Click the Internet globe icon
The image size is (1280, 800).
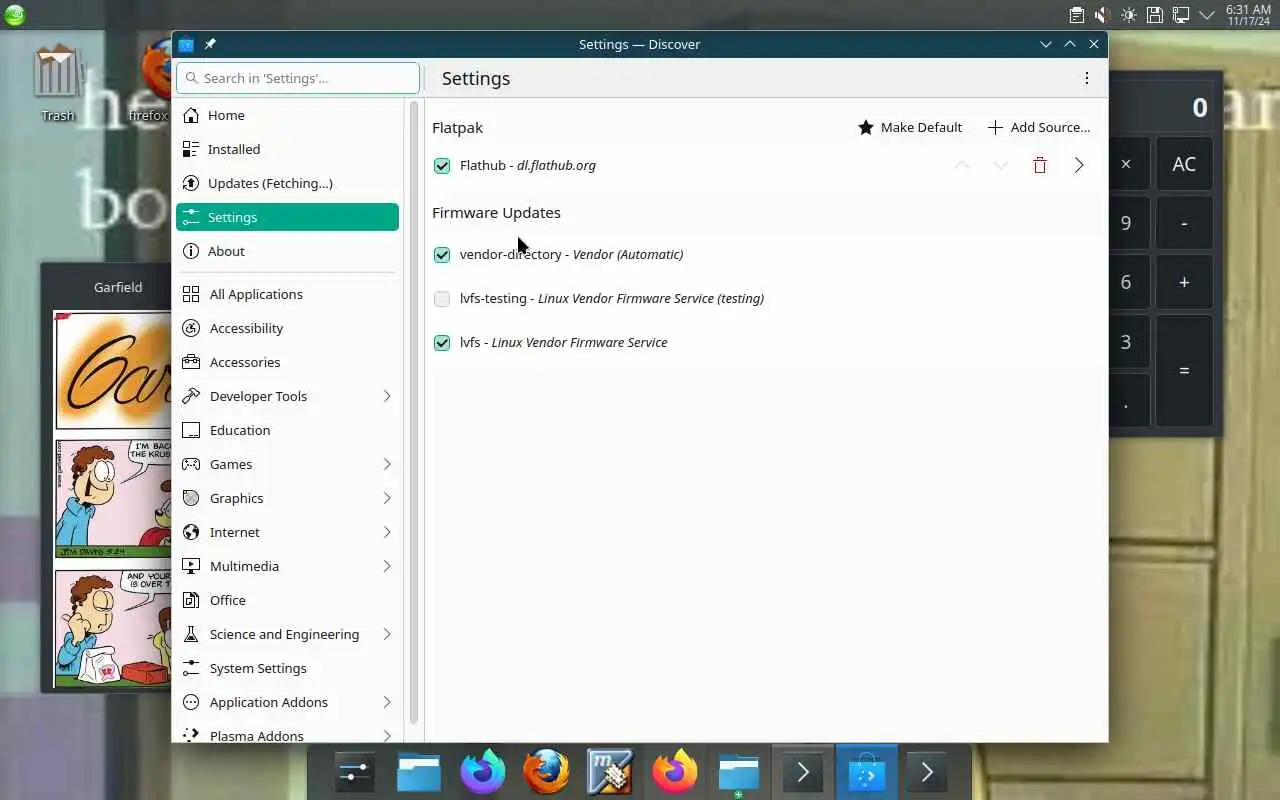191,532
